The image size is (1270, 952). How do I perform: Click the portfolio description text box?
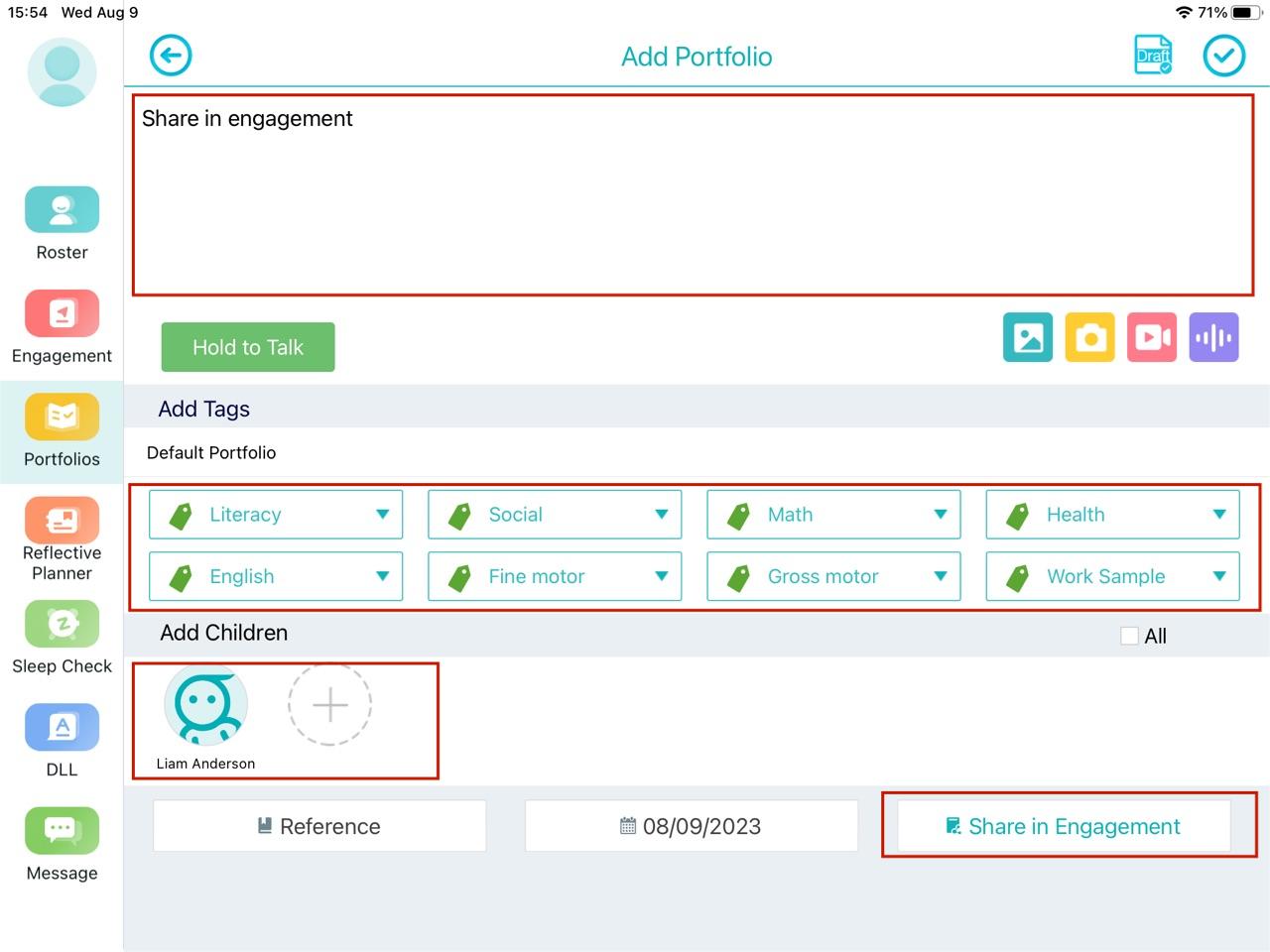pyautogui.click(x=693, y=195)
